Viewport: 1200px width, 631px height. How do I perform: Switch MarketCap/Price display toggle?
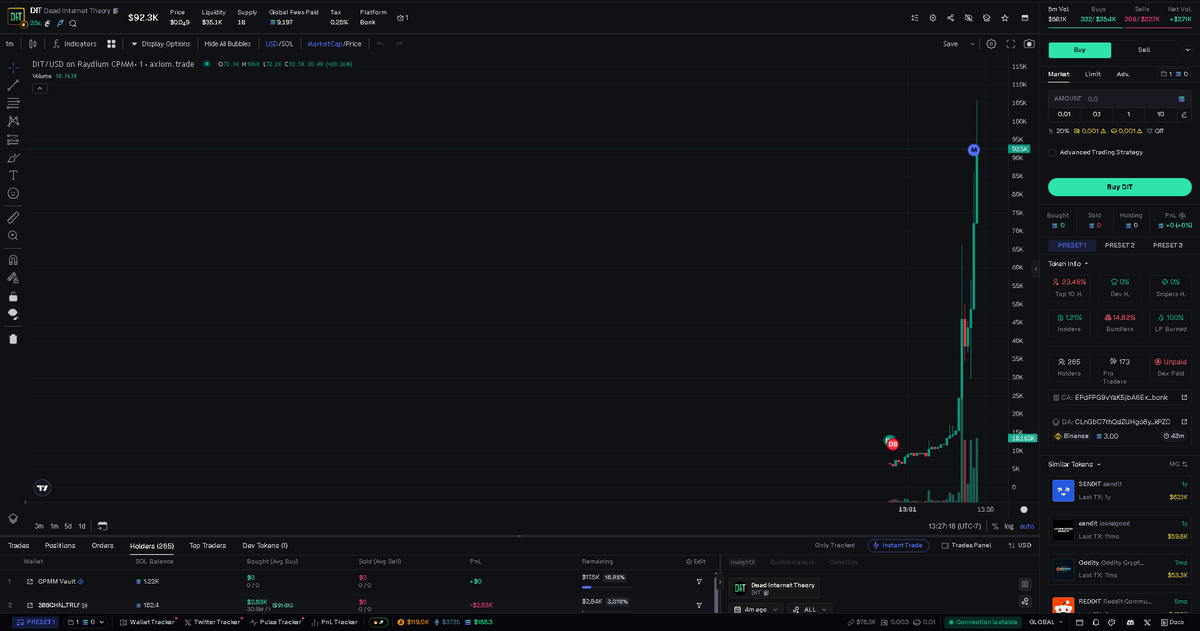coord(334,44)
